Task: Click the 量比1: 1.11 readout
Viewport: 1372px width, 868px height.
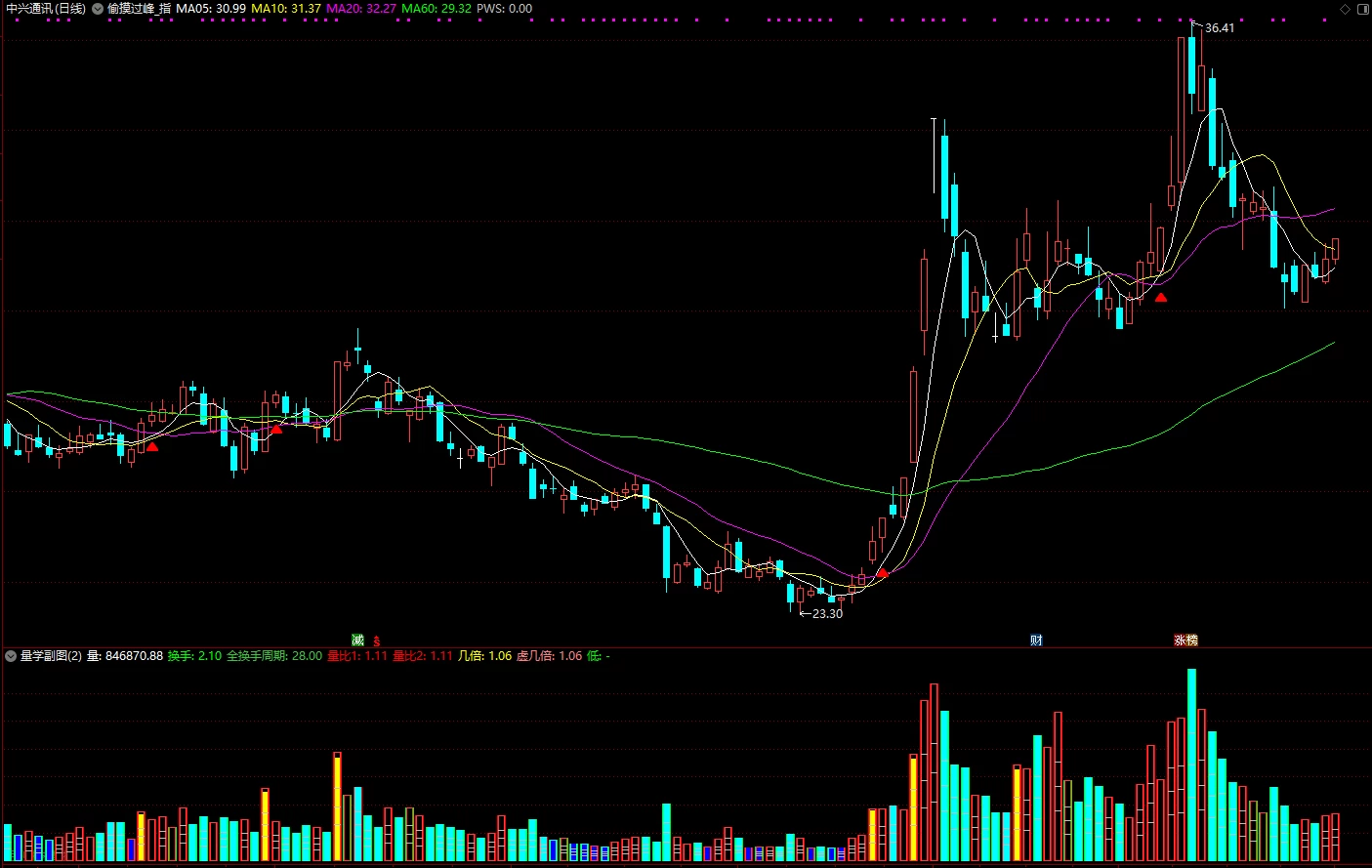Action: pyautogui.click(x=357, y=656)
